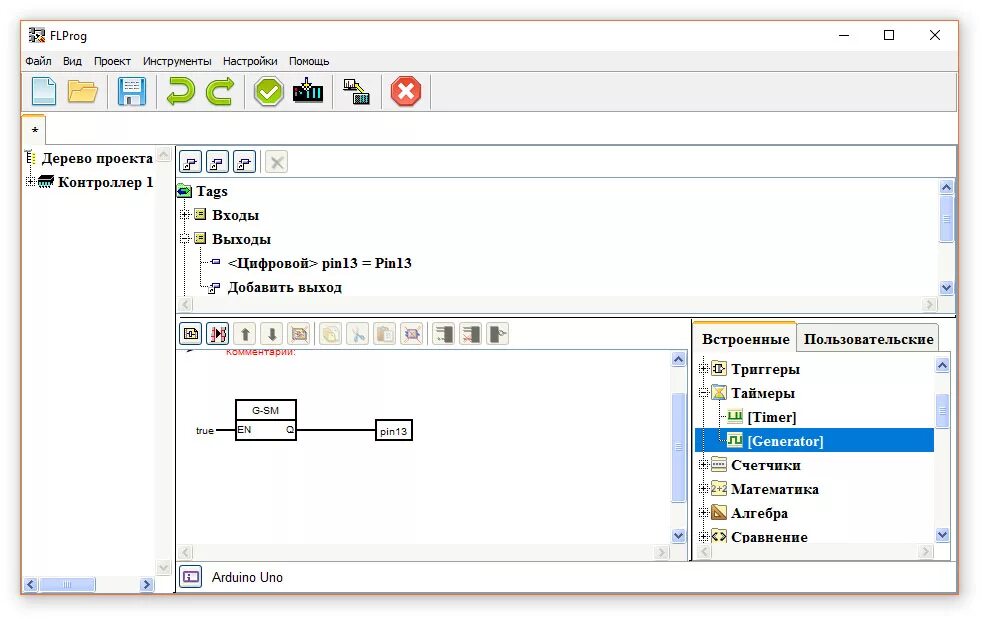Click the delete block icon with crossed square
Screen dimensions: 982x619
click(411, 334)
